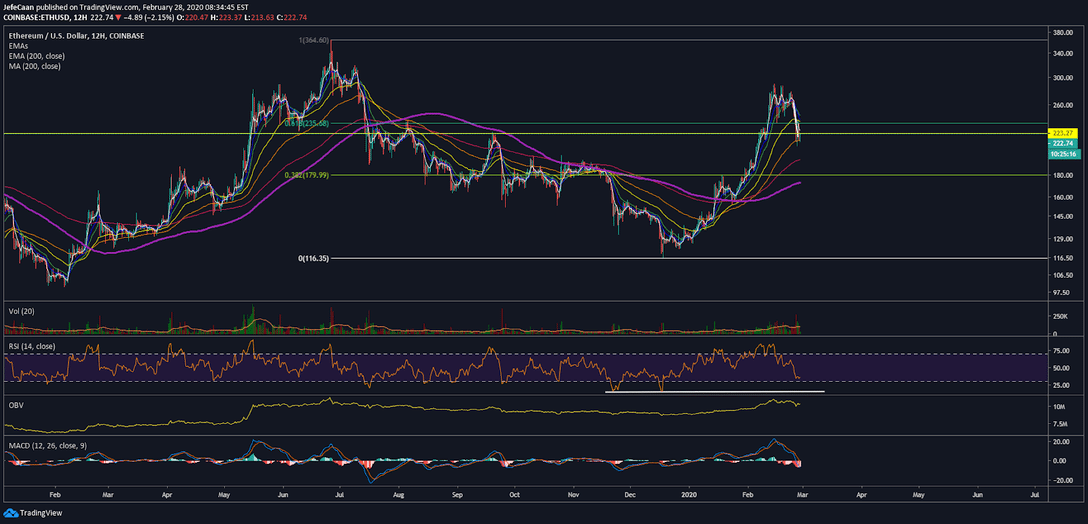This screenshot has height=524, width=1088.
Task: Click the 145.00 price axis label
Action: click(1064, 217)
